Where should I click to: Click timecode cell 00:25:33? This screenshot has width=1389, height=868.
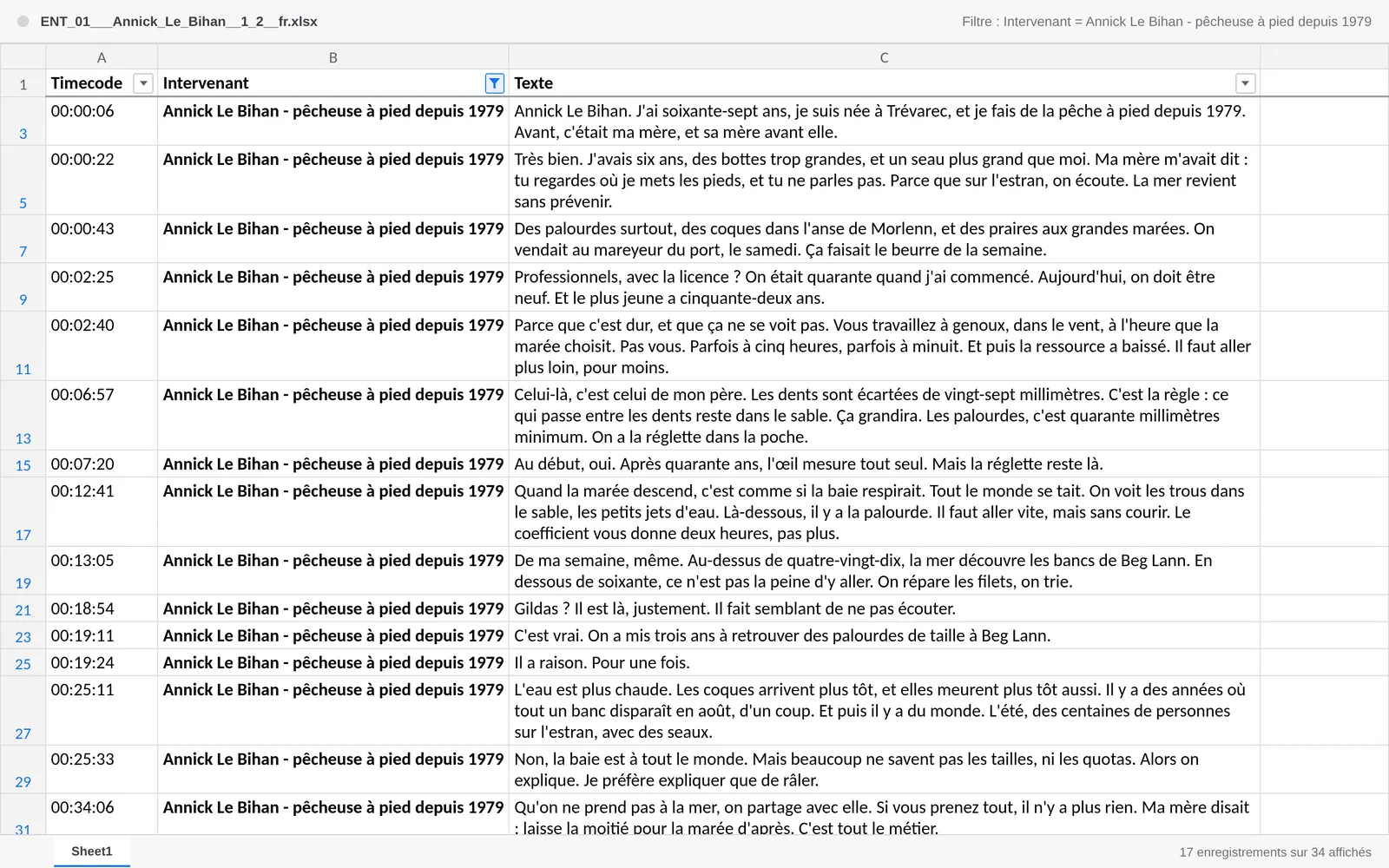pos(102,769)
